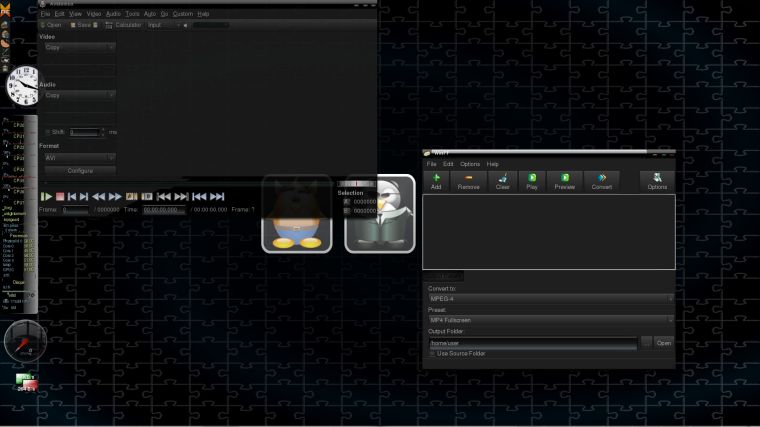The height and width of the screenshot is (427, 760).
Task: Open the Calculator tool in Avidemux
Action: pos(123,25)
